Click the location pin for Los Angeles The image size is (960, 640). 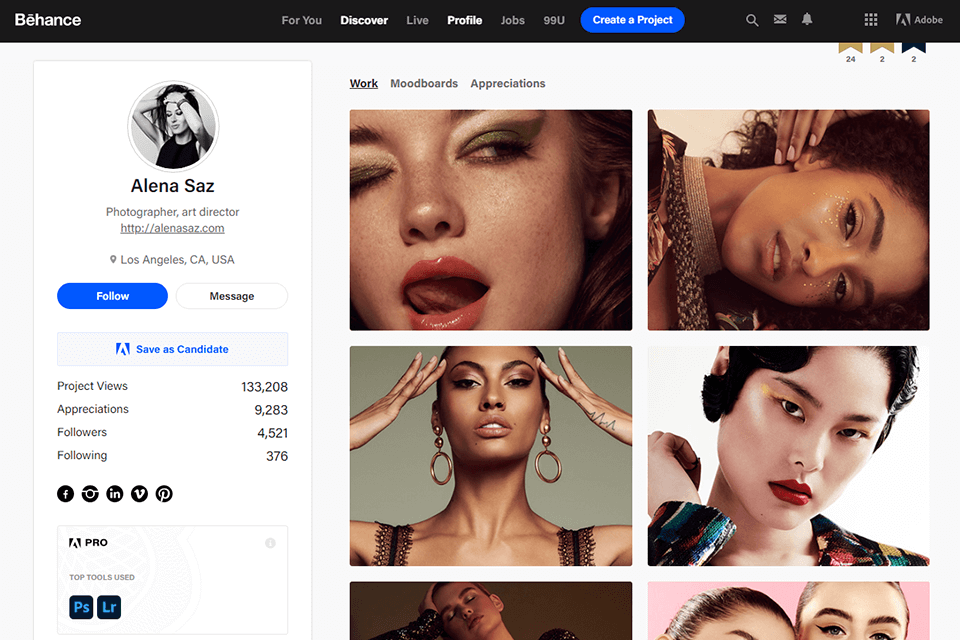pos(113,259)
